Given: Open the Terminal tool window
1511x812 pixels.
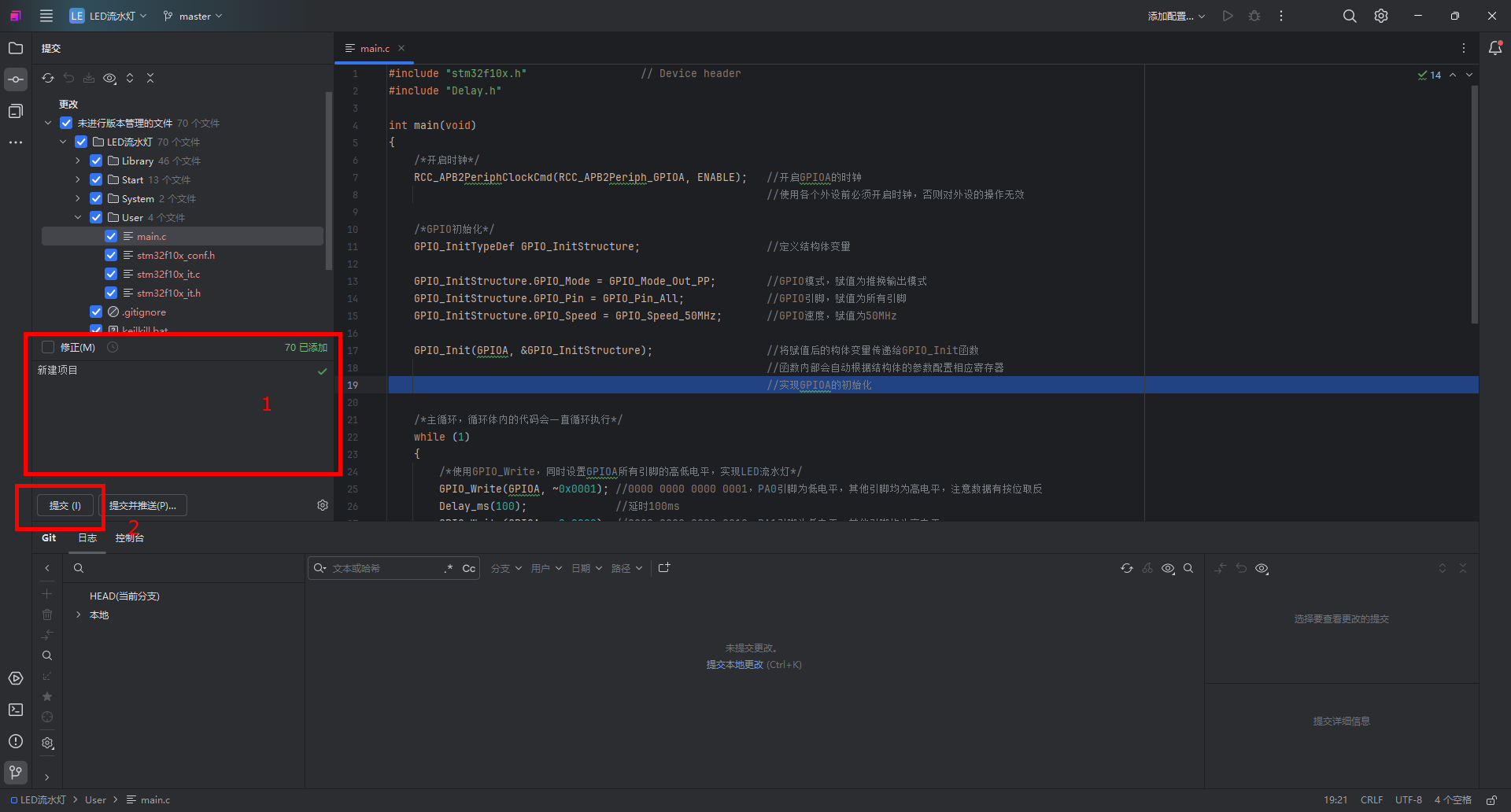Looking at the screenshot, I should click(x=16, y=710).
